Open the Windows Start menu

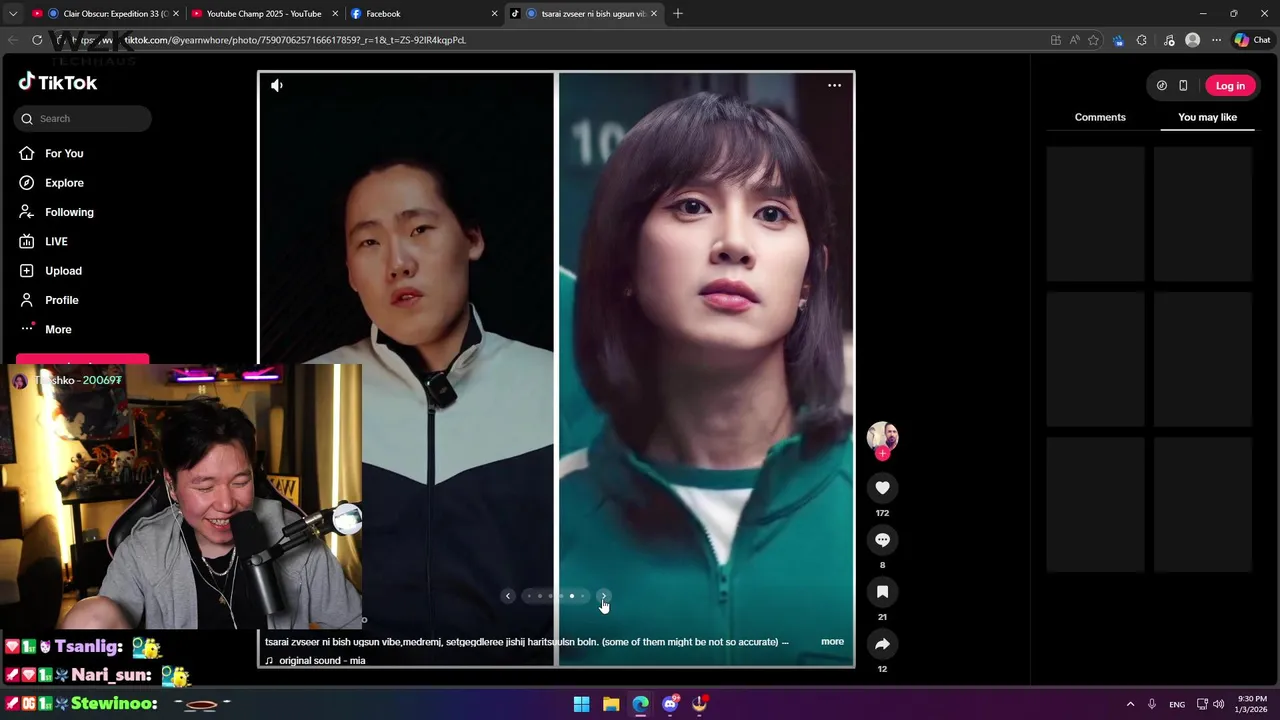[x=581, y=704]
